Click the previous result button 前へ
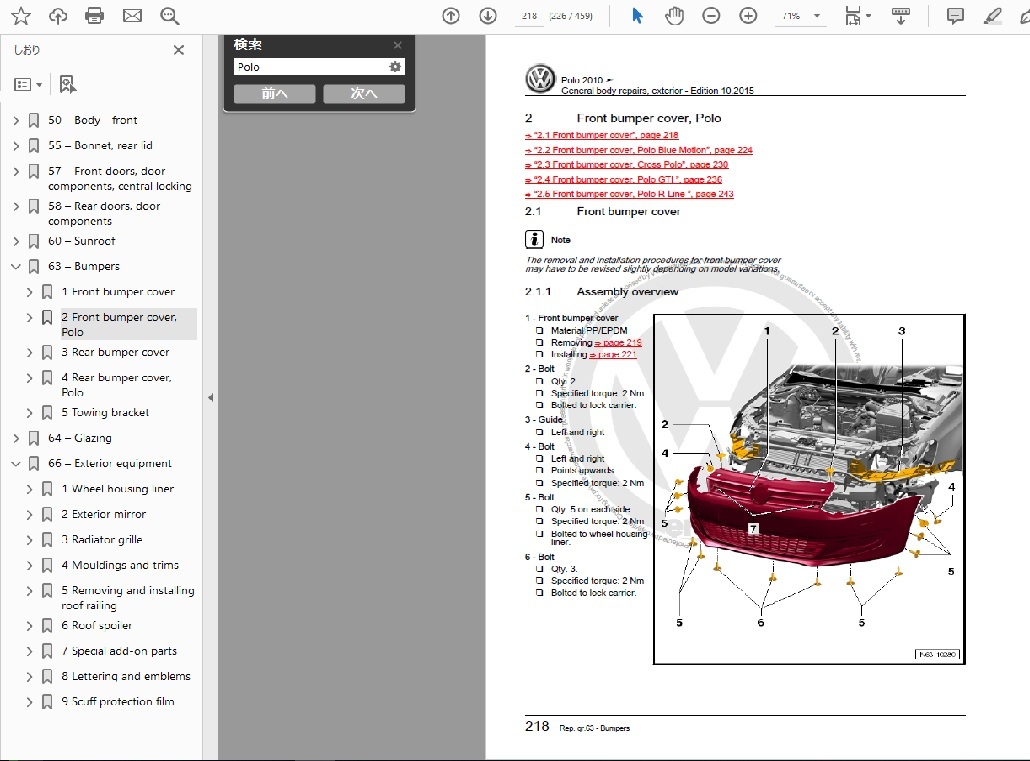The width and height of the screenshot is (1030, 761). click(x=275, y=93)
